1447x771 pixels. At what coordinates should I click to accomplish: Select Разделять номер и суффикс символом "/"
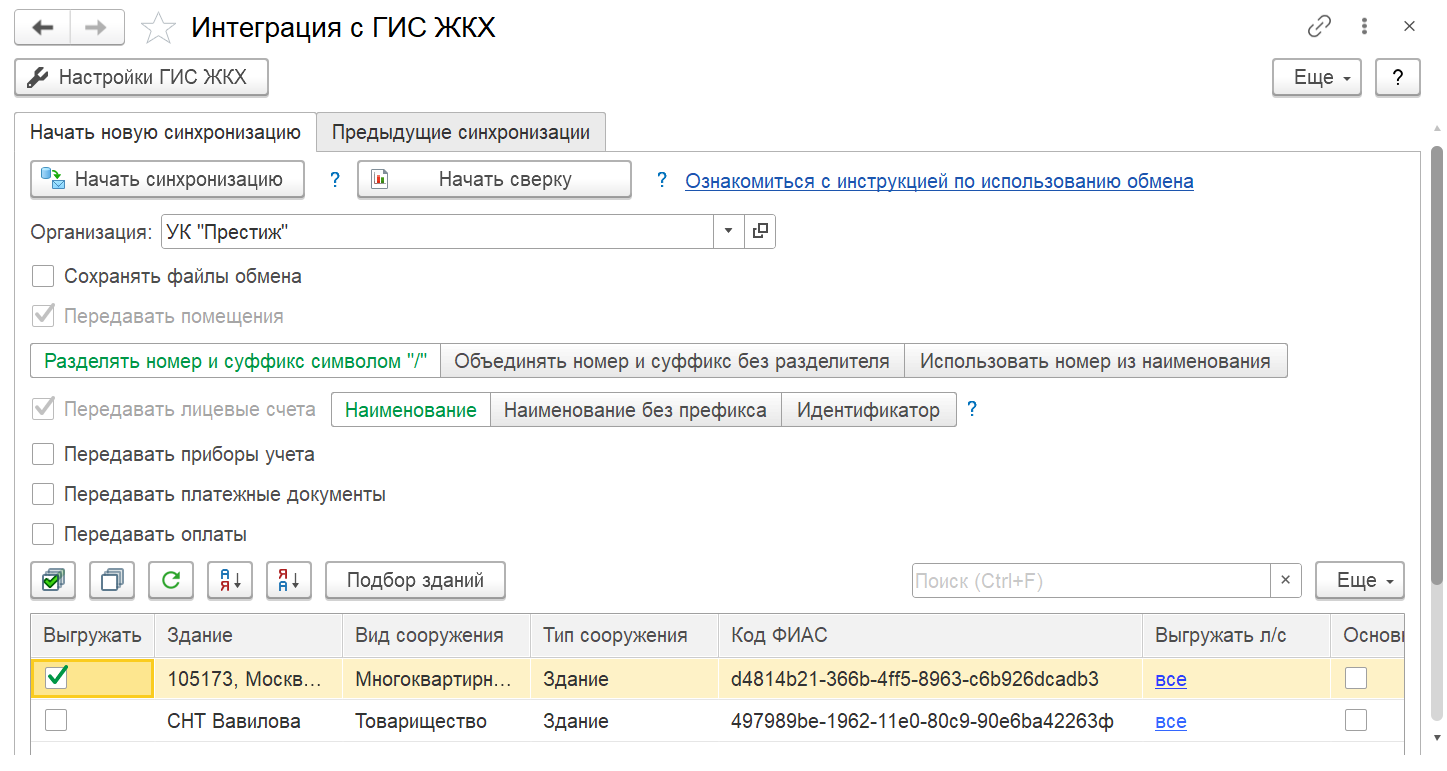pyautogui.click(x=236, y=361)
